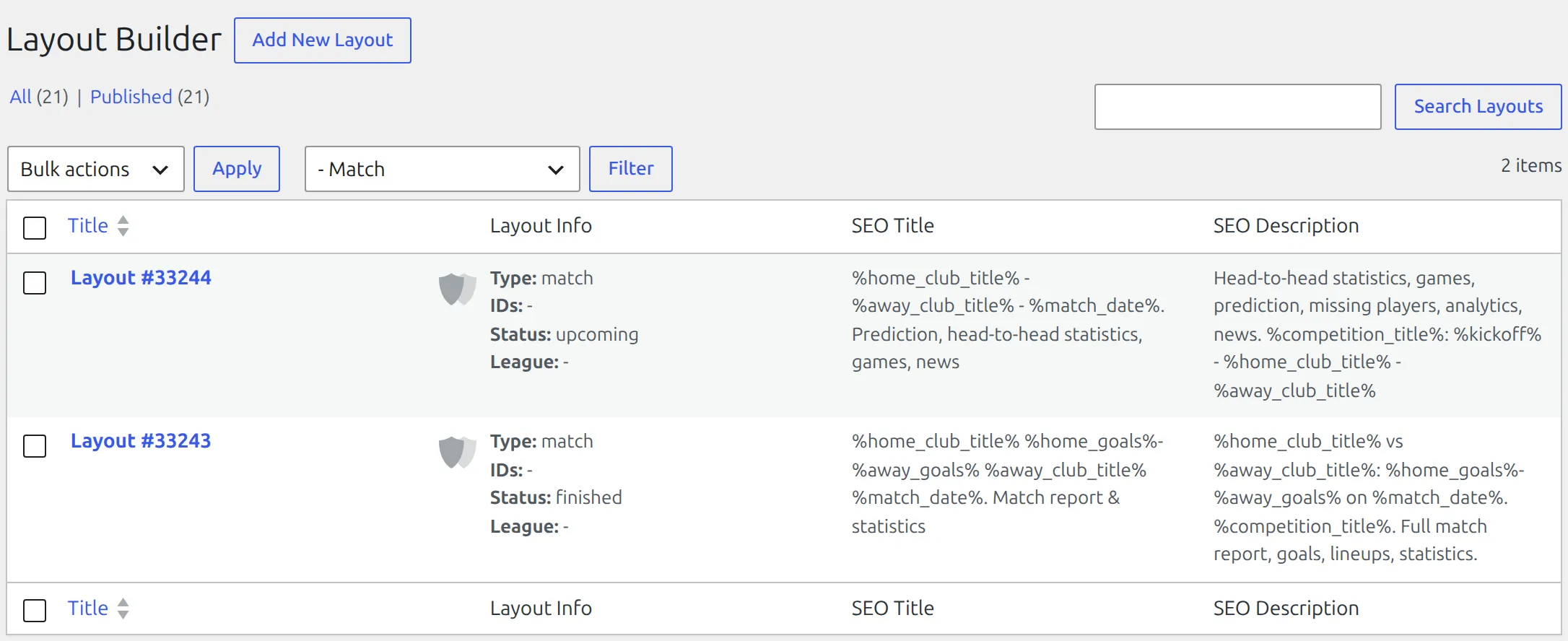Click the Search Layouts button

coord(1478,107)
